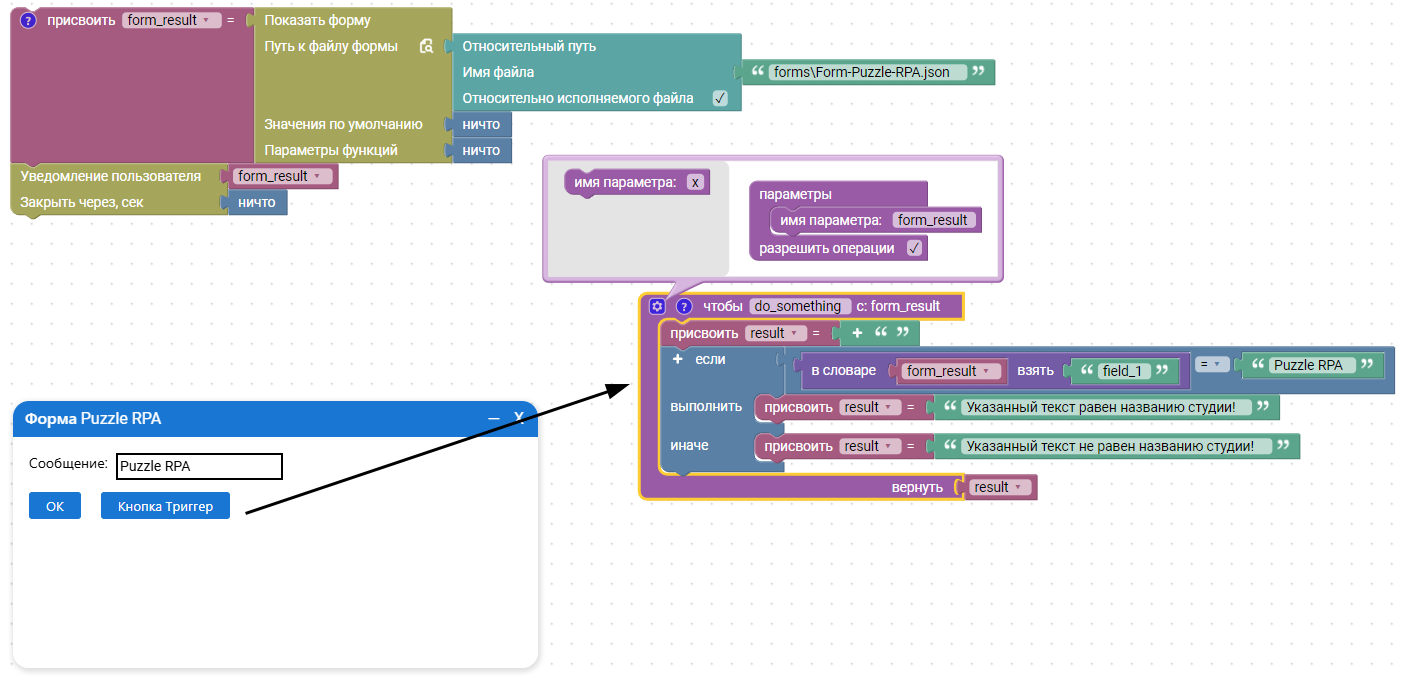Close the Puzzle RPA form with X
The width and height of the screenshot is (1402, 677).
(x=519, y=418)
